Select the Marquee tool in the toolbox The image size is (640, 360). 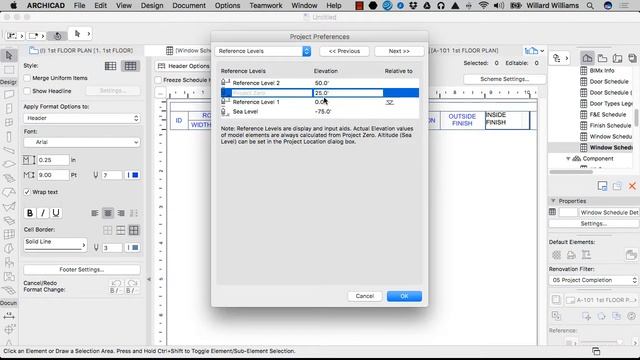tap(9, 70)
